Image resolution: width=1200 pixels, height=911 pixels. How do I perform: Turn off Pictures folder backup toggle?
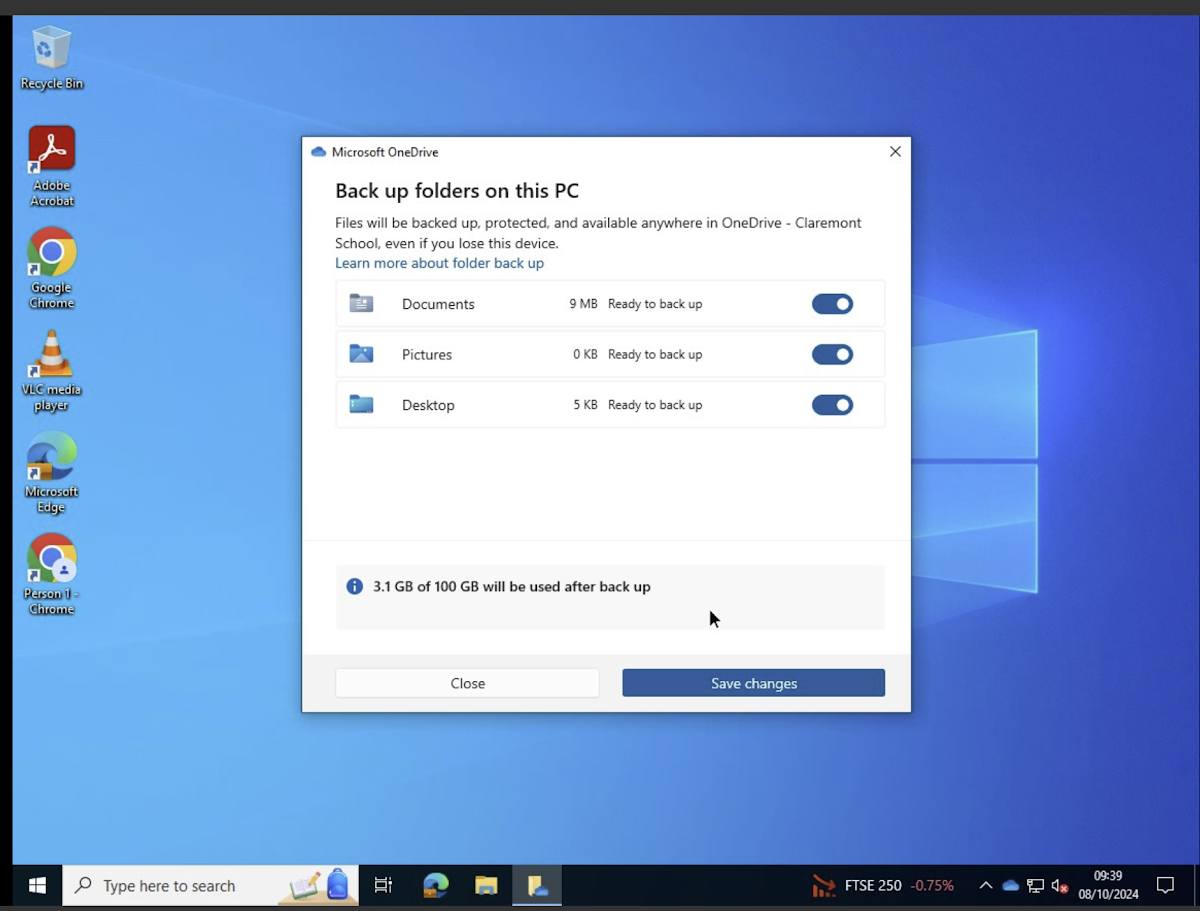point(832,354)
